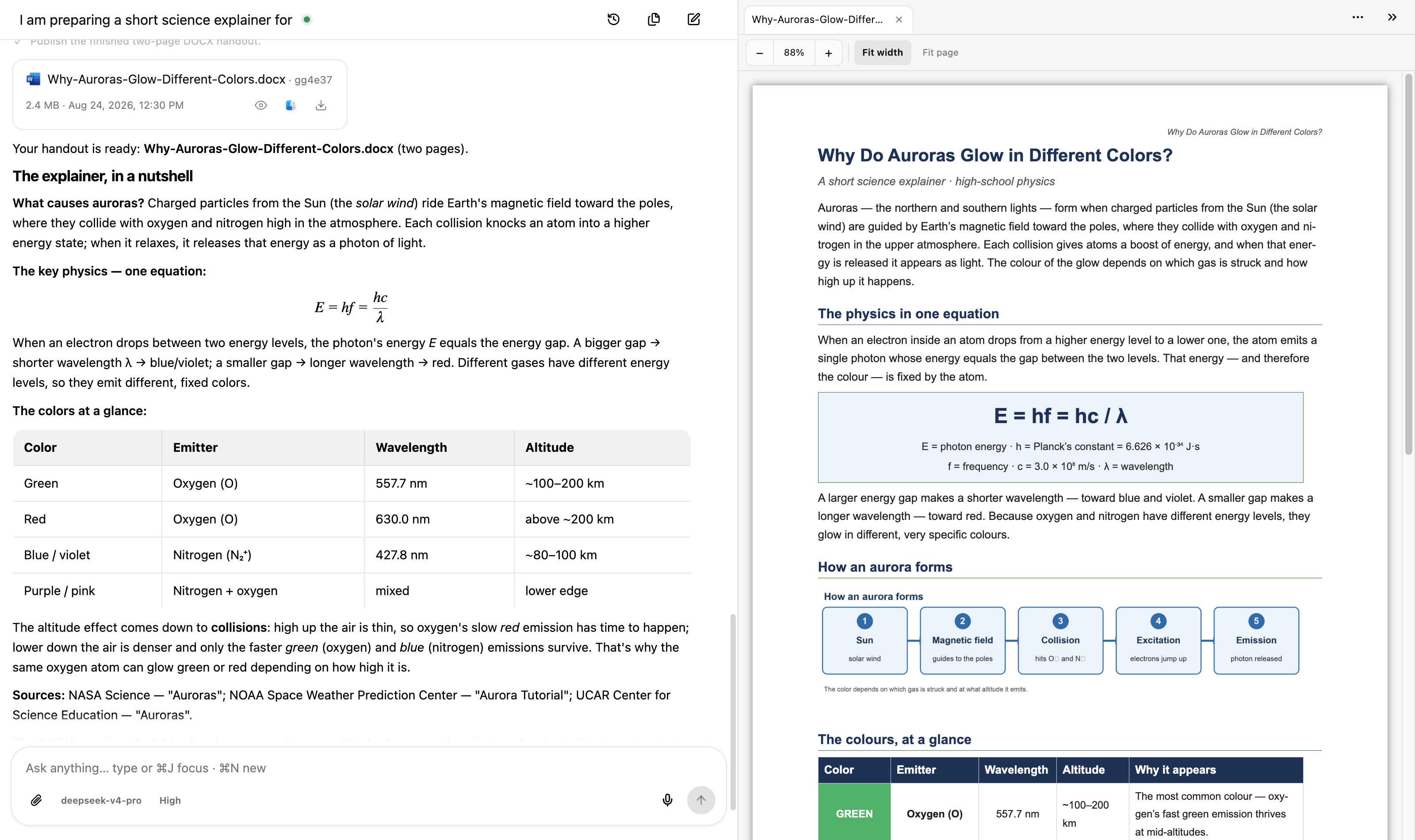Image resolution: width=1415 pixels, height=840 pixels.
Task: Select the Fit width option
Action: [882, 53]
